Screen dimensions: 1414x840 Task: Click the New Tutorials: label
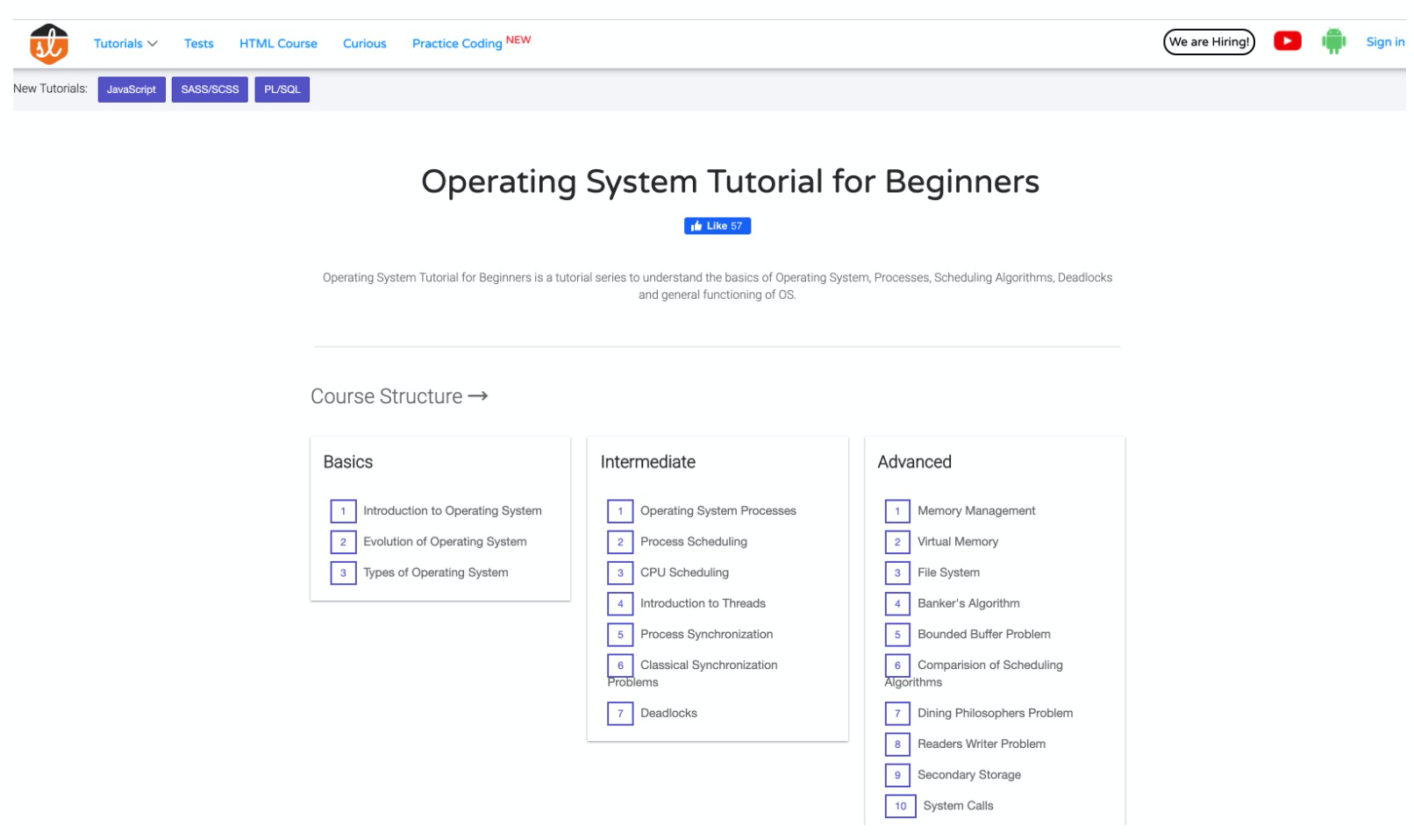50,89
